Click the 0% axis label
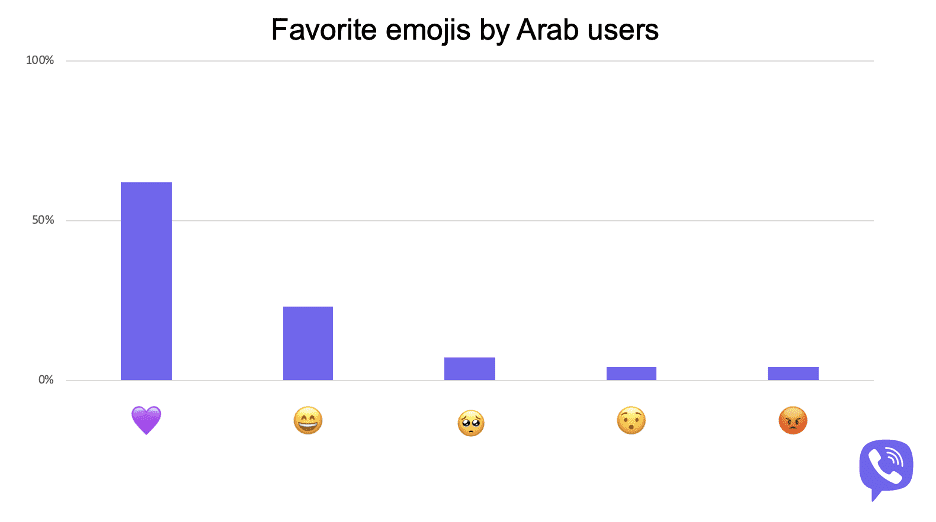This screenshot has height=522, width=936. (x=46, y=380)
